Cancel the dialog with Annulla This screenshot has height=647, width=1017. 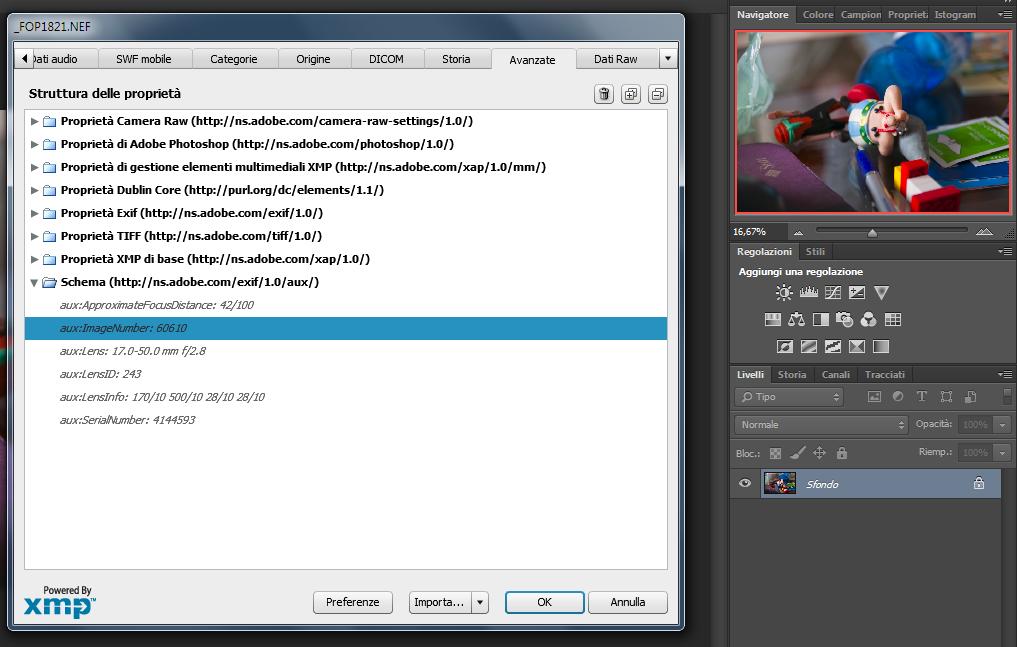627,602
